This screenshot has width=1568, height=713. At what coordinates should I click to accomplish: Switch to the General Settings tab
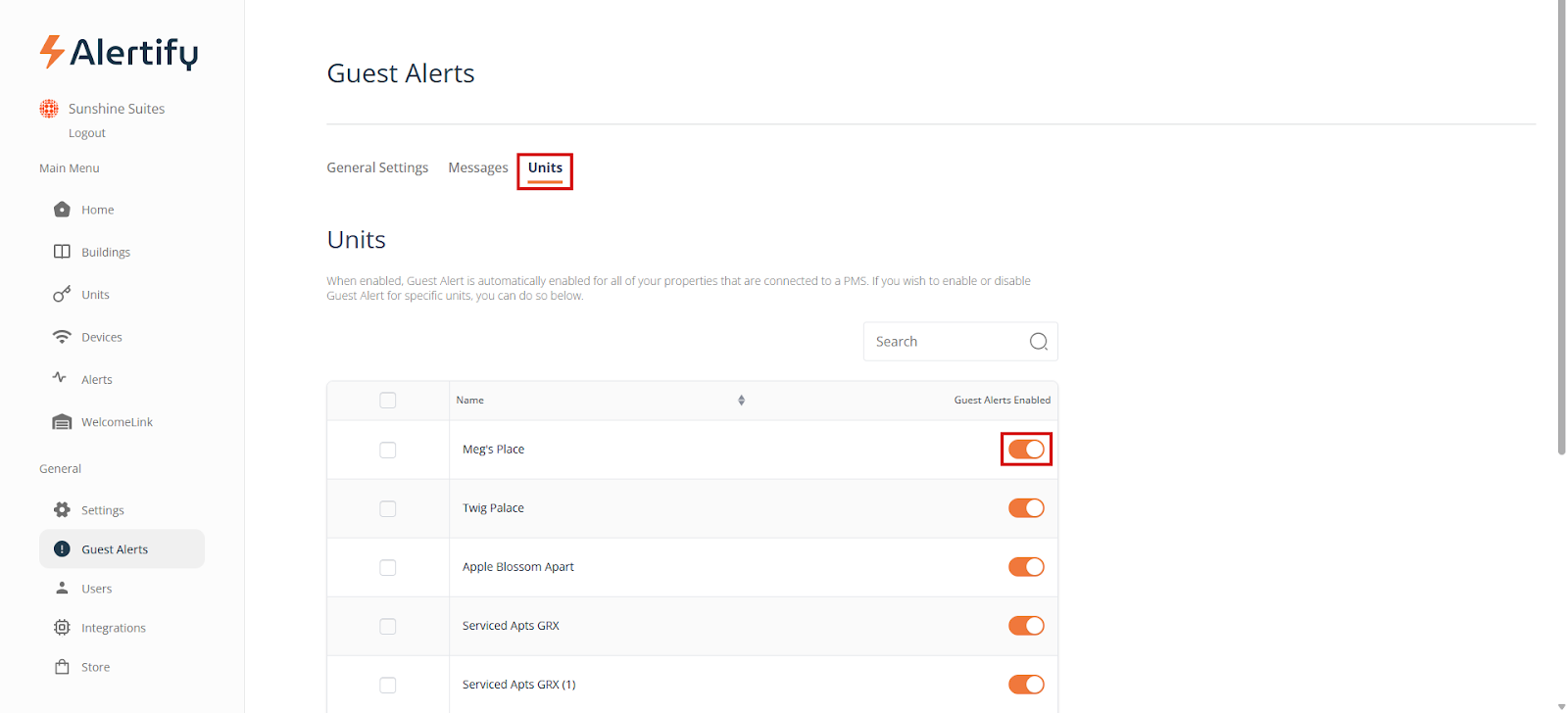[377, 167]
